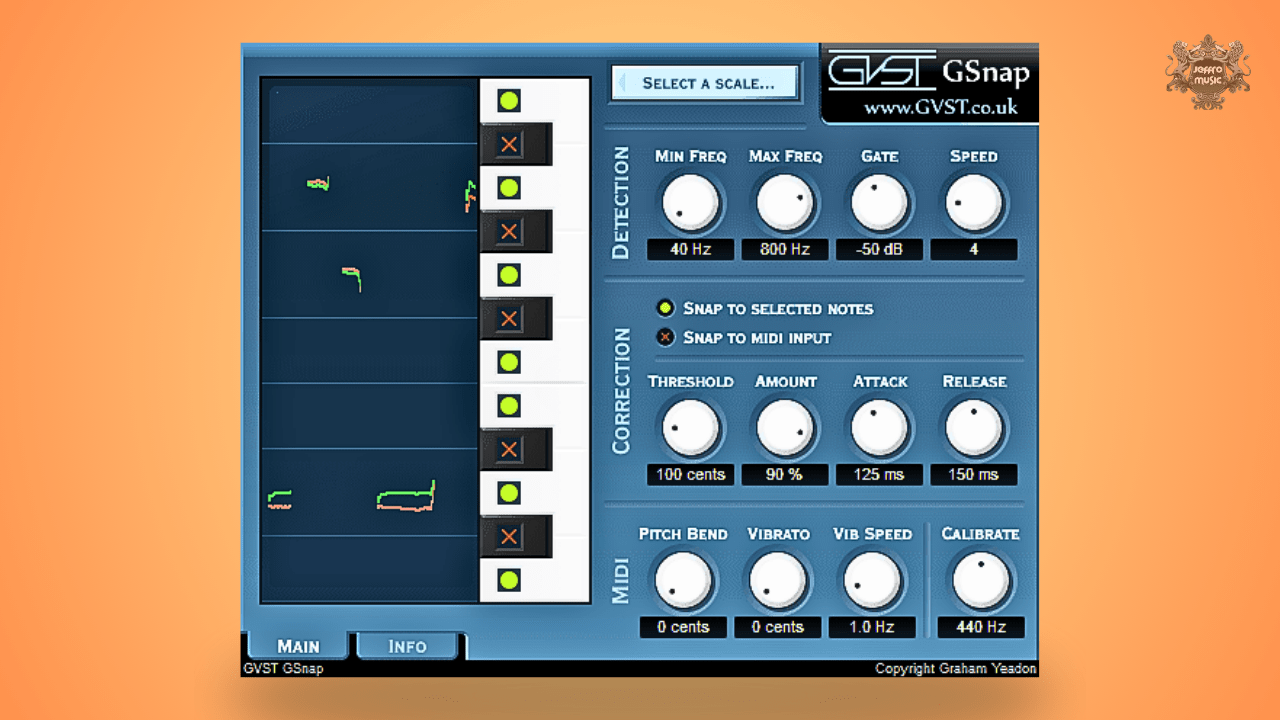Click the Min Freq knob
This screenshot has height=720, width=1280.
(x=690, y=202)
